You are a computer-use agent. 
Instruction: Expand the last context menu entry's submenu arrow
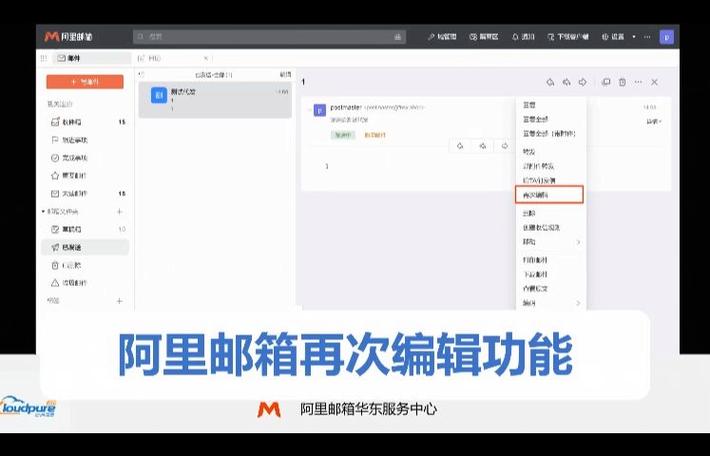(x=578, y=303)
